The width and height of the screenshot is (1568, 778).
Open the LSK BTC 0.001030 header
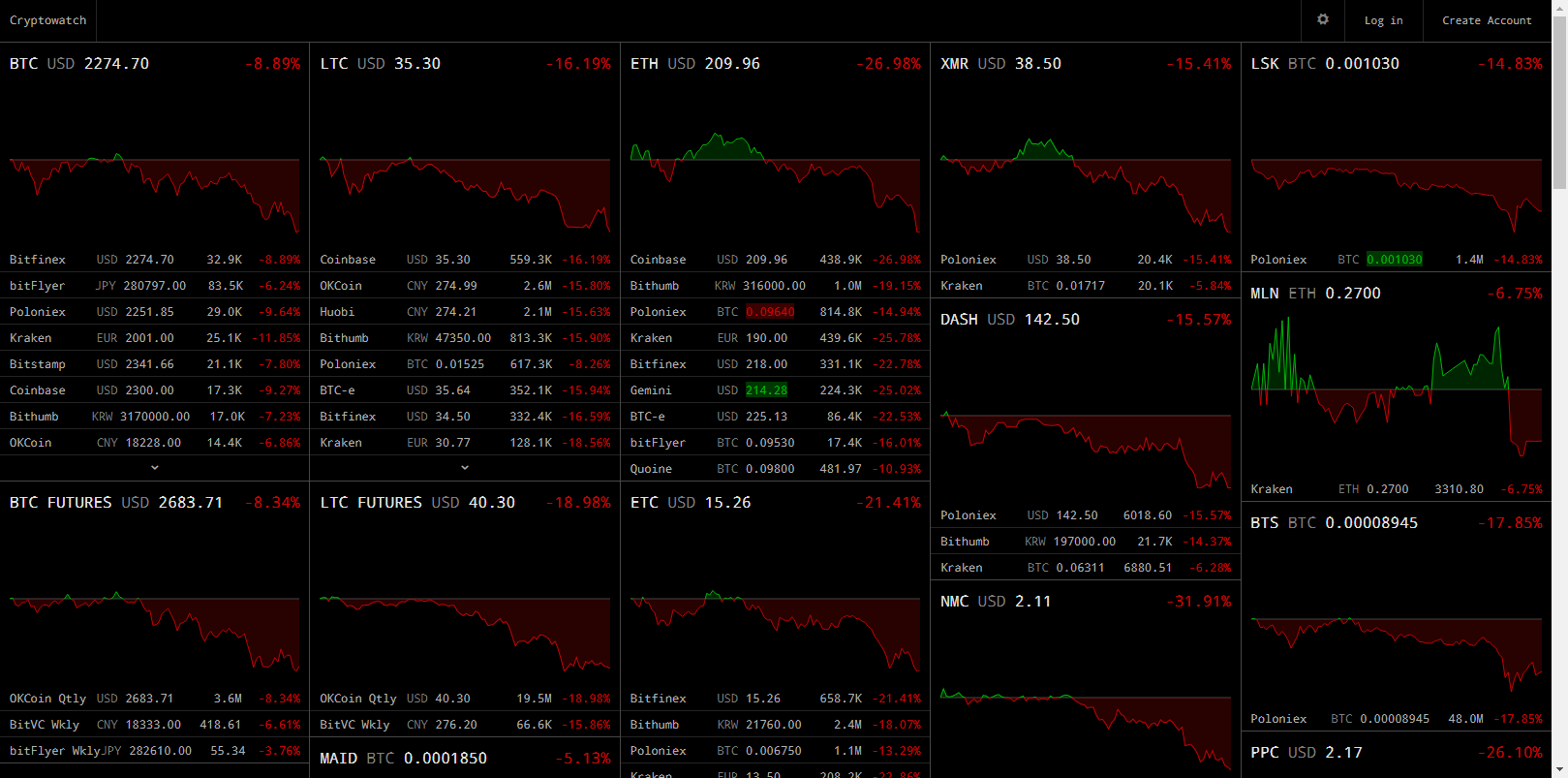pyautogui.click(x=1397, y=64)
